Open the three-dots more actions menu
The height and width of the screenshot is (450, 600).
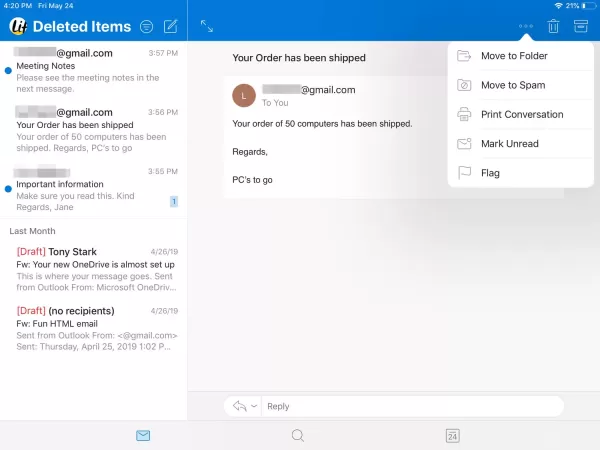tap(526, 27)
